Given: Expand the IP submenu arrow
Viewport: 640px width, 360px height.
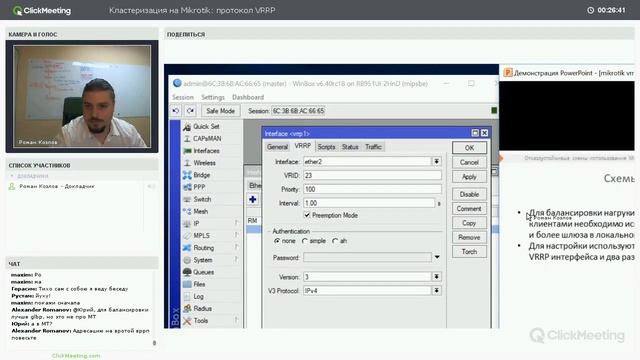Looking at the screenshot, I should 236,223.
